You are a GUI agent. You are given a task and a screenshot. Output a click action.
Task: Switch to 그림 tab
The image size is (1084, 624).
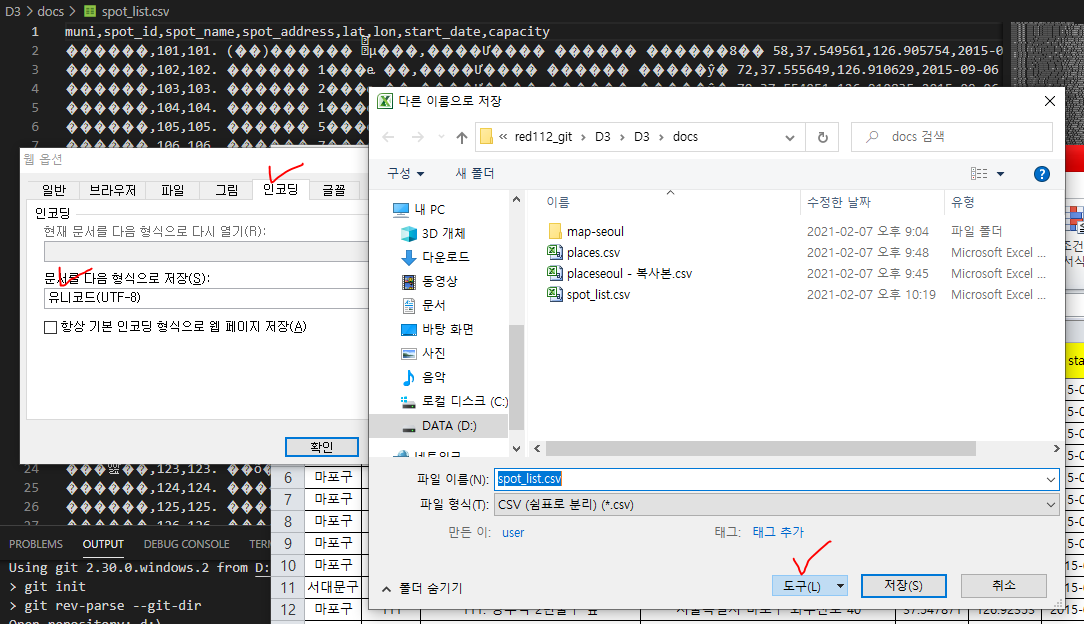[227, 190]
